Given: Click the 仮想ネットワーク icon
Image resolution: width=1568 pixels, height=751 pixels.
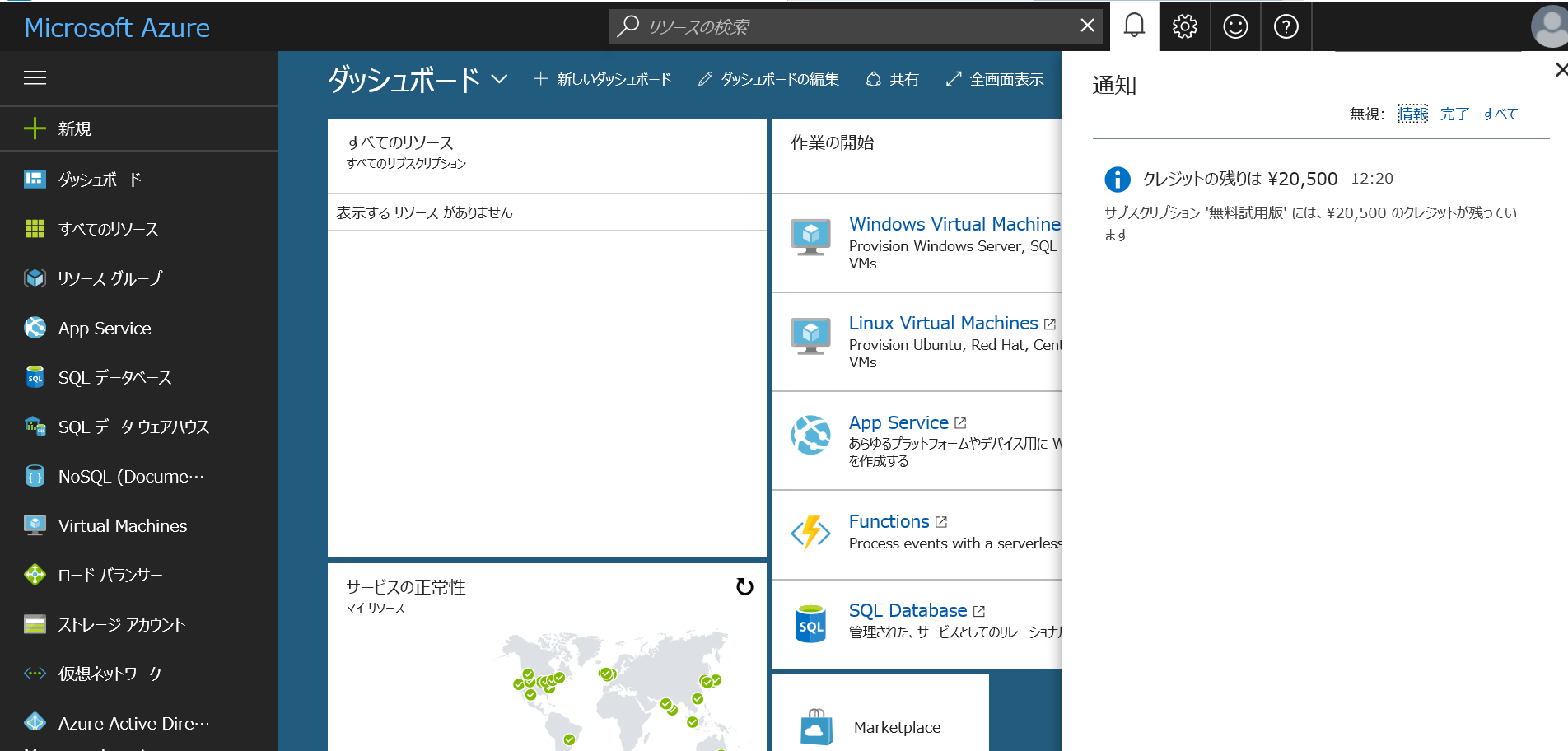Looking at the screenshot, I should pos(35,674).
